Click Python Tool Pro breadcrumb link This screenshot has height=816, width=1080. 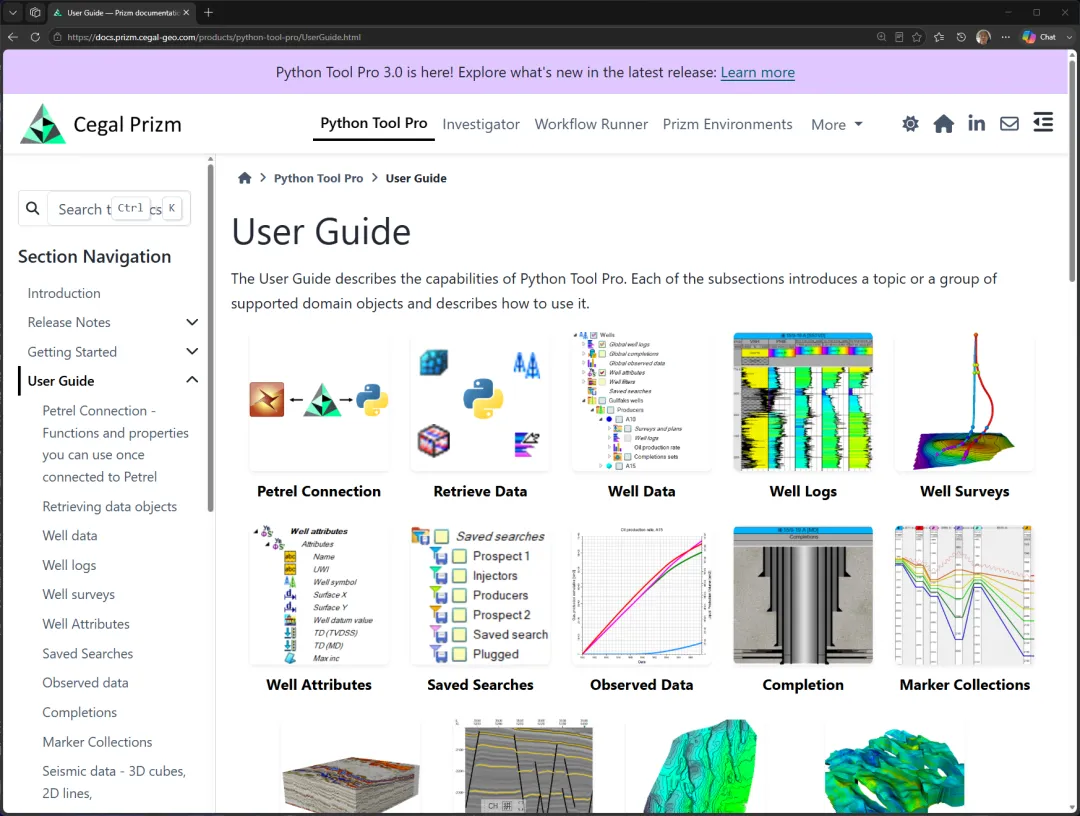pos(318,178)
